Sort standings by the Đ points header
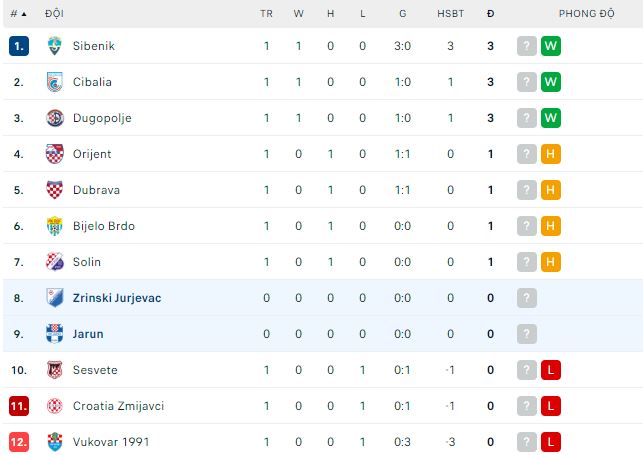This screenshot has height=455, width=643. coord(490,14)
